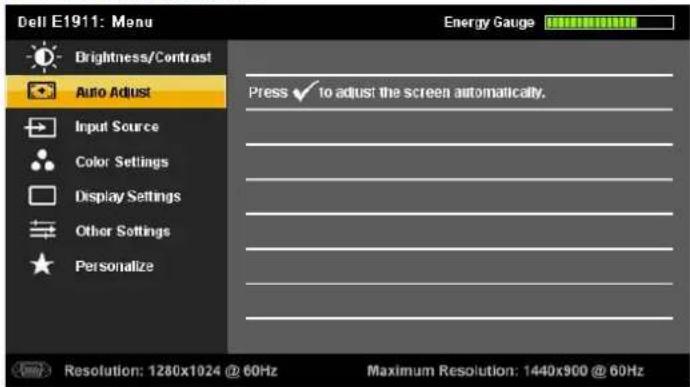
Task: Select the Other Settings sliders icon
Action: pos(42,230)
